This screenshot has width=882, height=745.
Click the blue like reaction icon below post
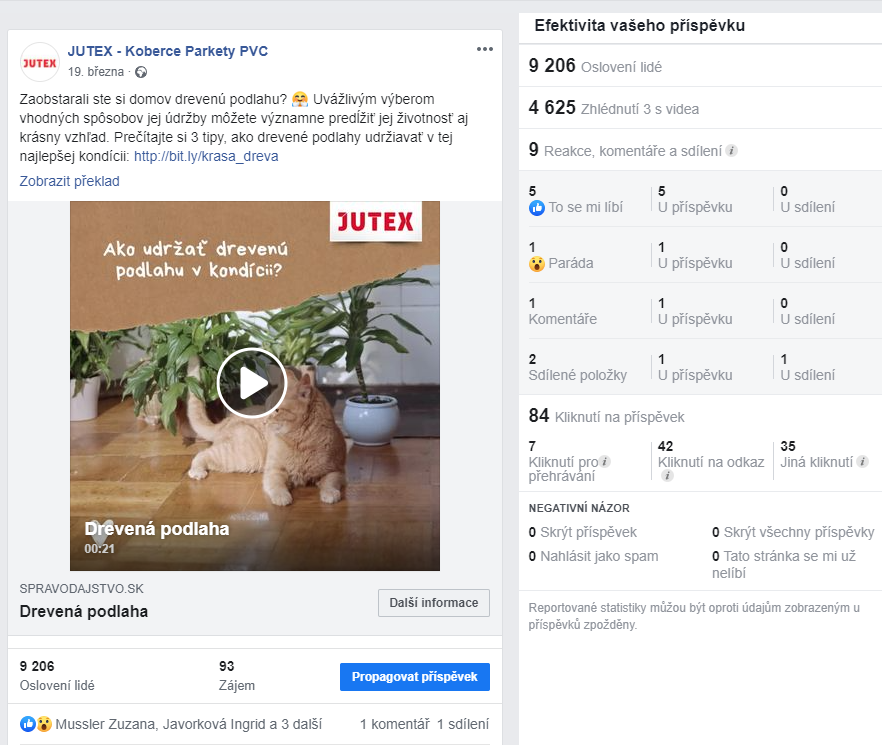(x=28, y=724)
